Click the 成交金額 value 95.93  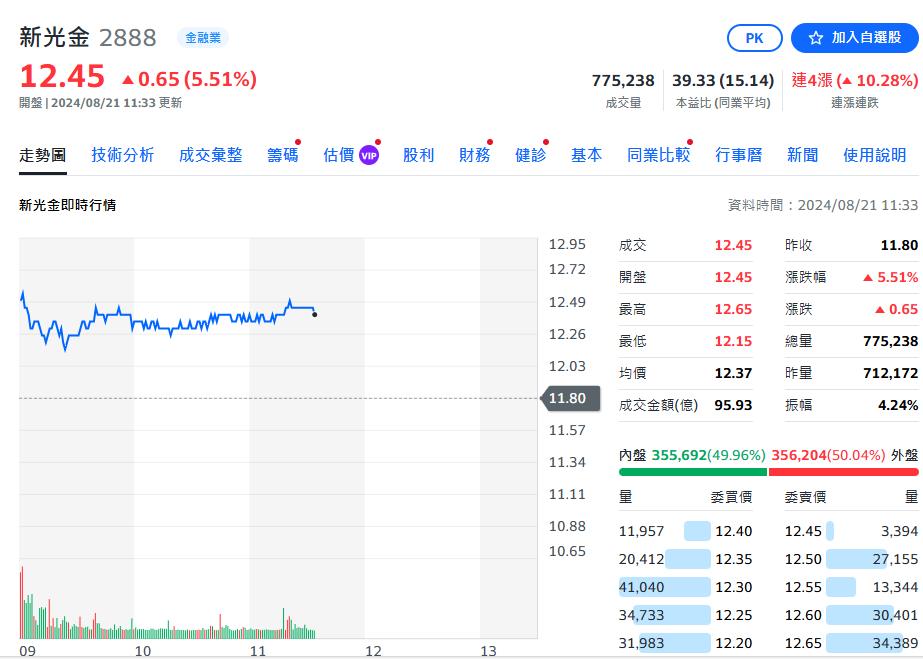733,405
